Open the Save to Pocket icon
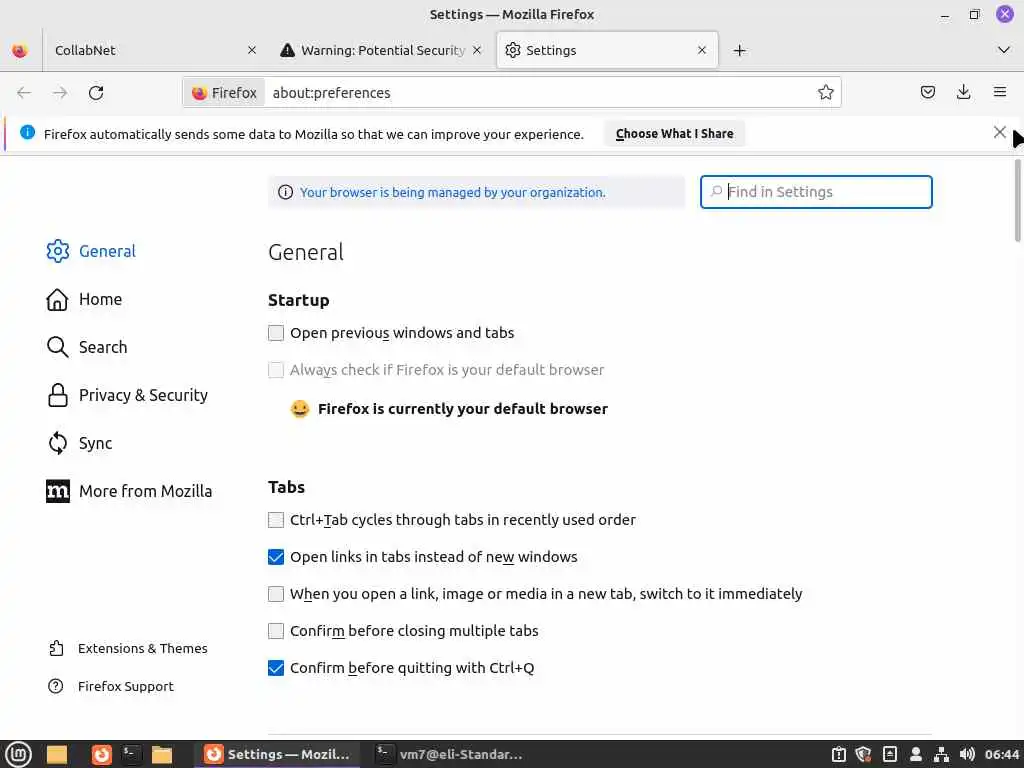1024x768 pixels. point(927,92)
